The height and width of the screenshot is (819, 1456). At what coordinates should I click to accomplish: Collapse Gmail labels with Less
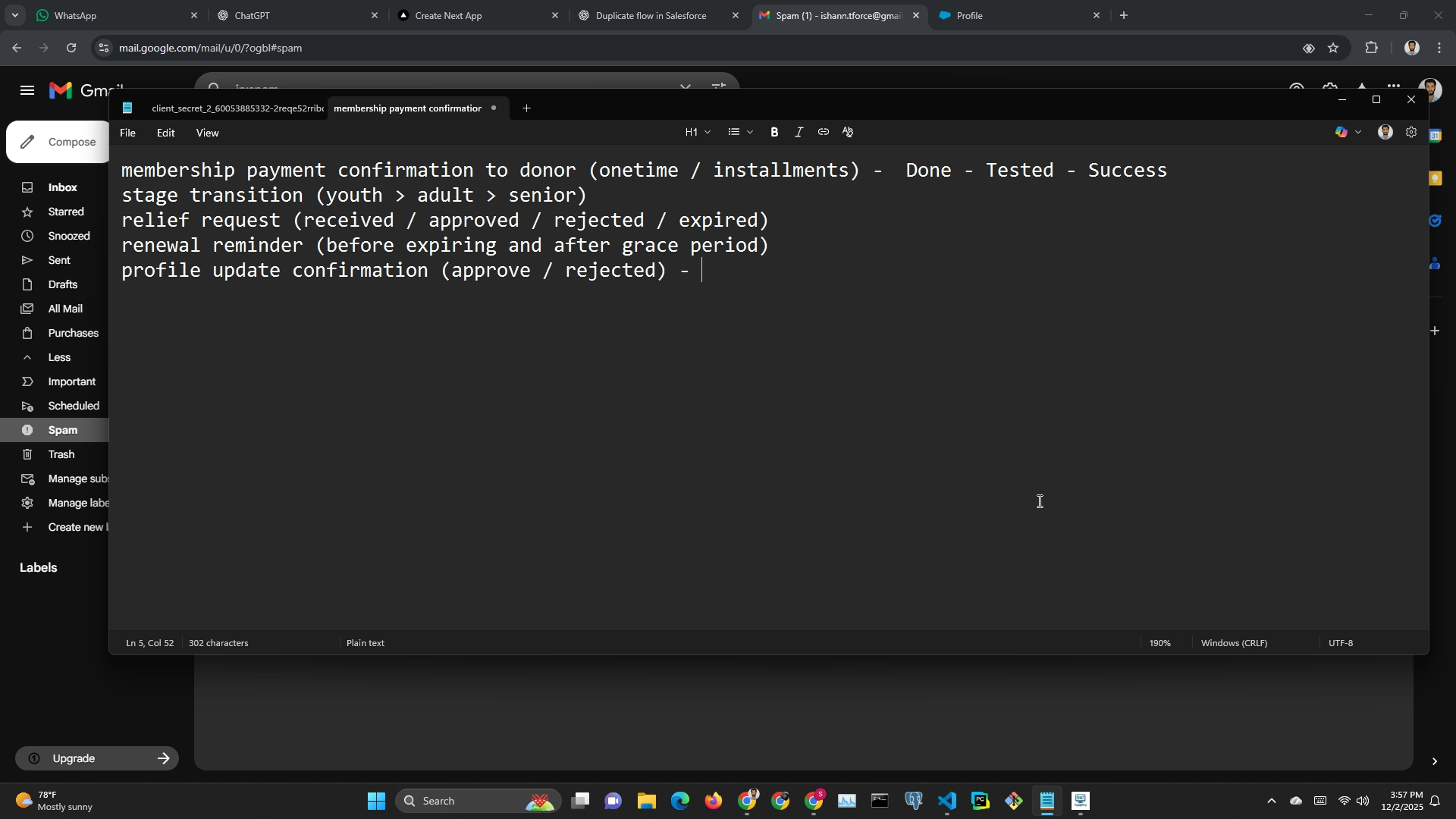tap(59, 357)
